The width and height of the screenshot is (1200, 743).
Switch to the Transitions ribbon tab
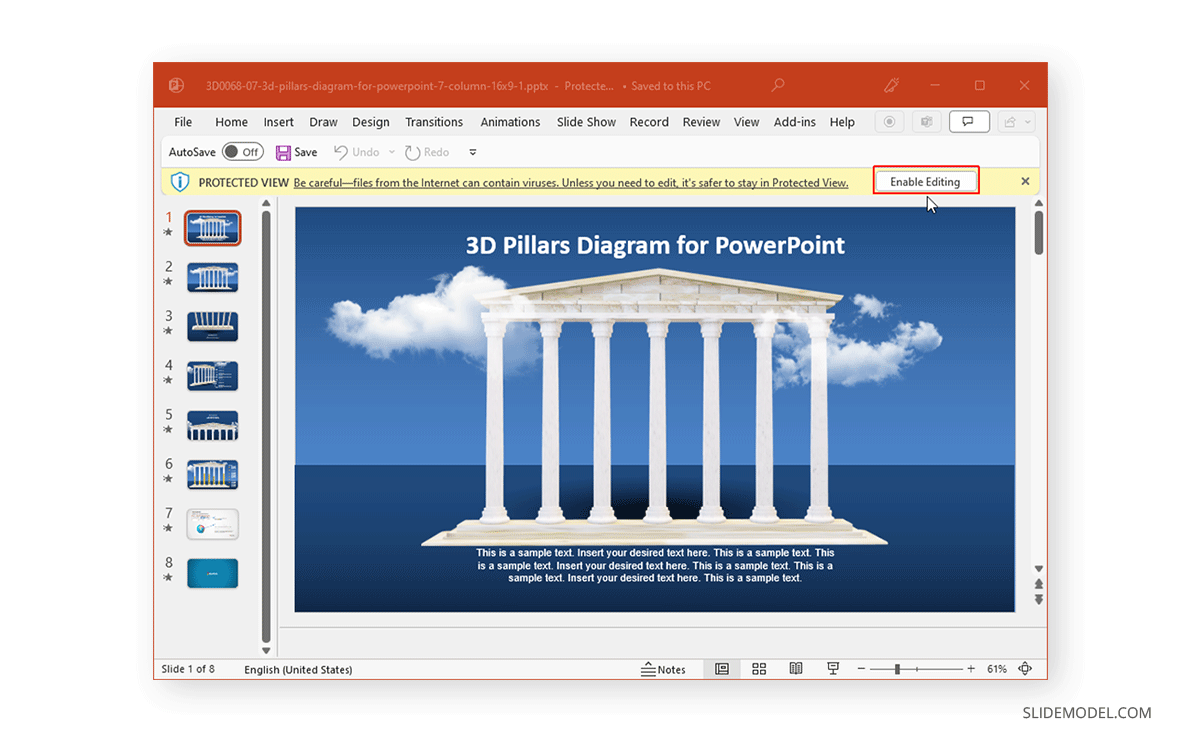pos(434,121)
